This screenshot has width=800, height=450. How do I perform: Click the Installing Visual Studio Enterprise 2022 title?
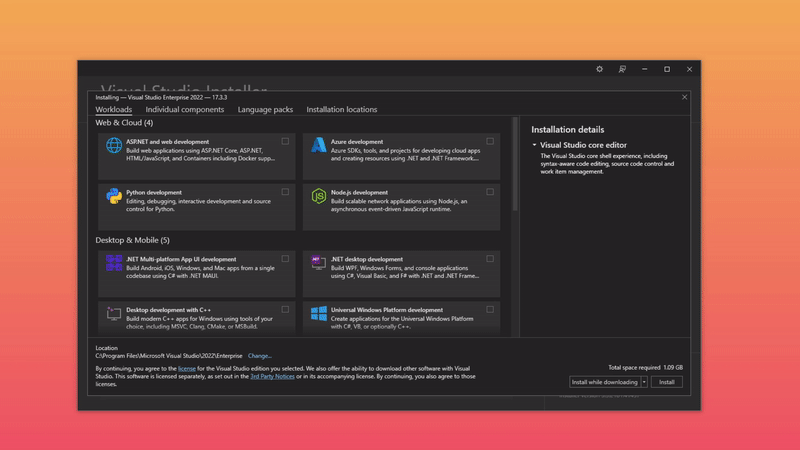[161, 97]
